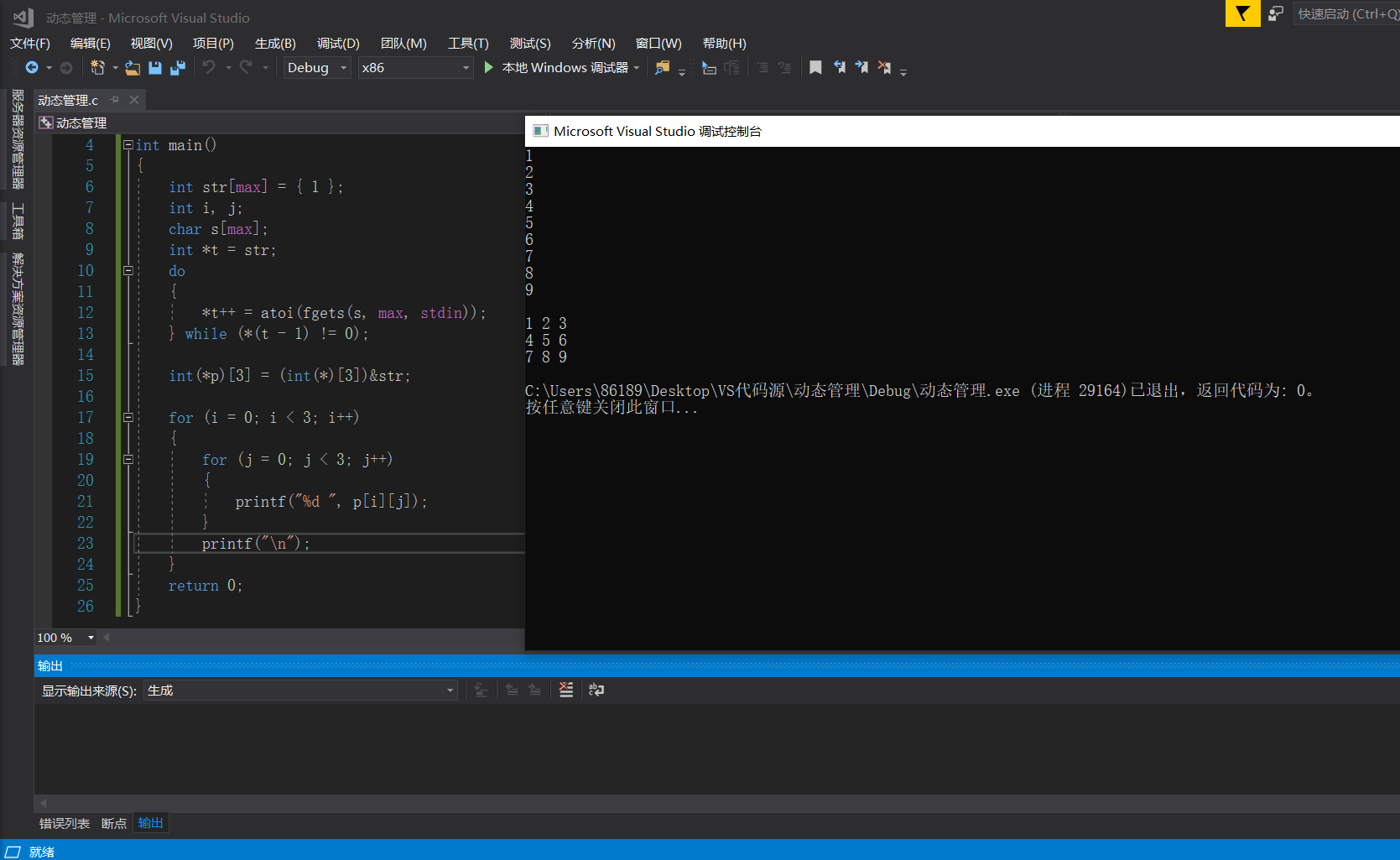Click the Save All icon
Screen dimensions: 1400x860
[x=177, y=68]
